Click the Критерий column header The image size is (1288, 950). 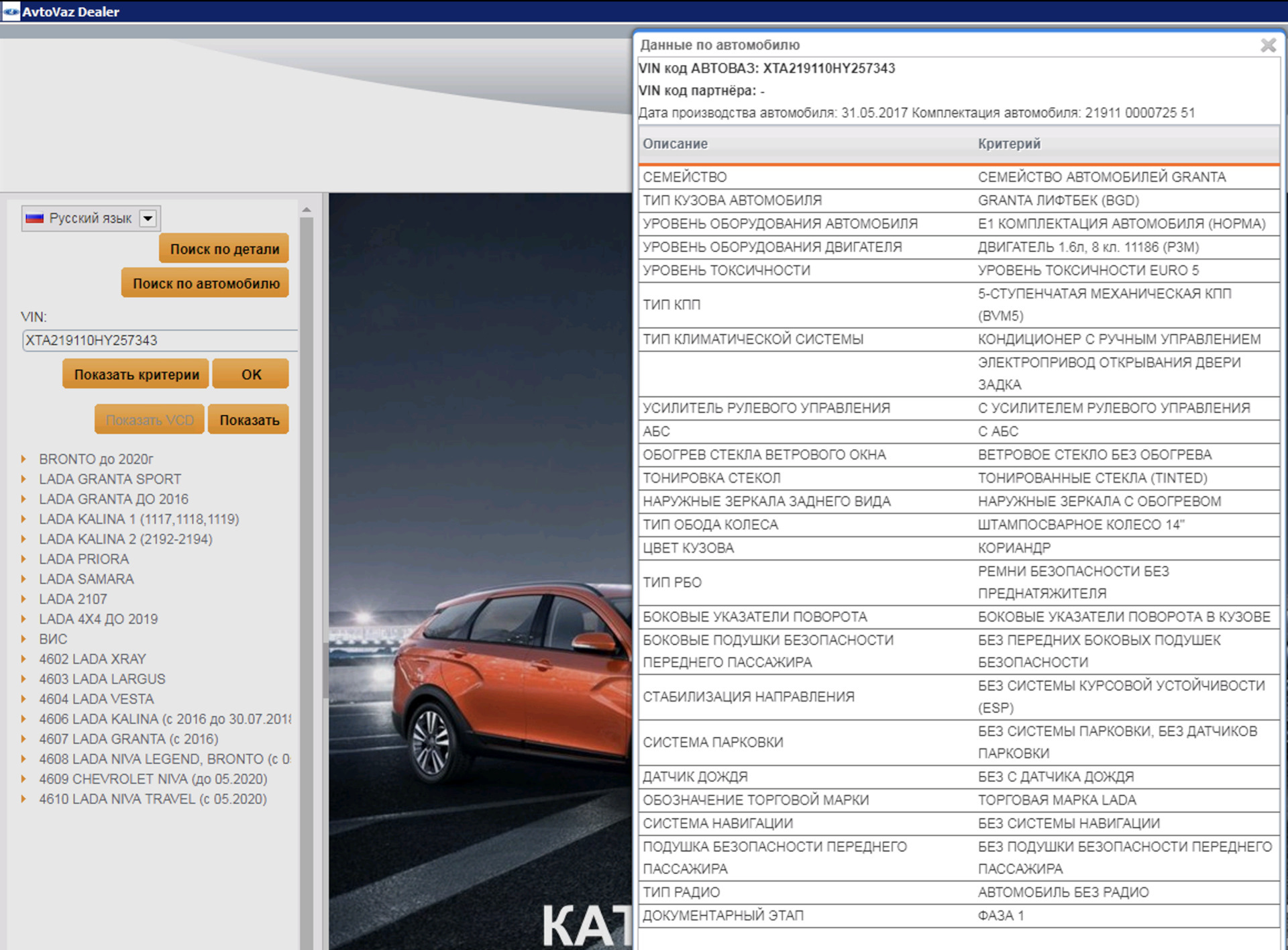click(x=1009, y=144)
